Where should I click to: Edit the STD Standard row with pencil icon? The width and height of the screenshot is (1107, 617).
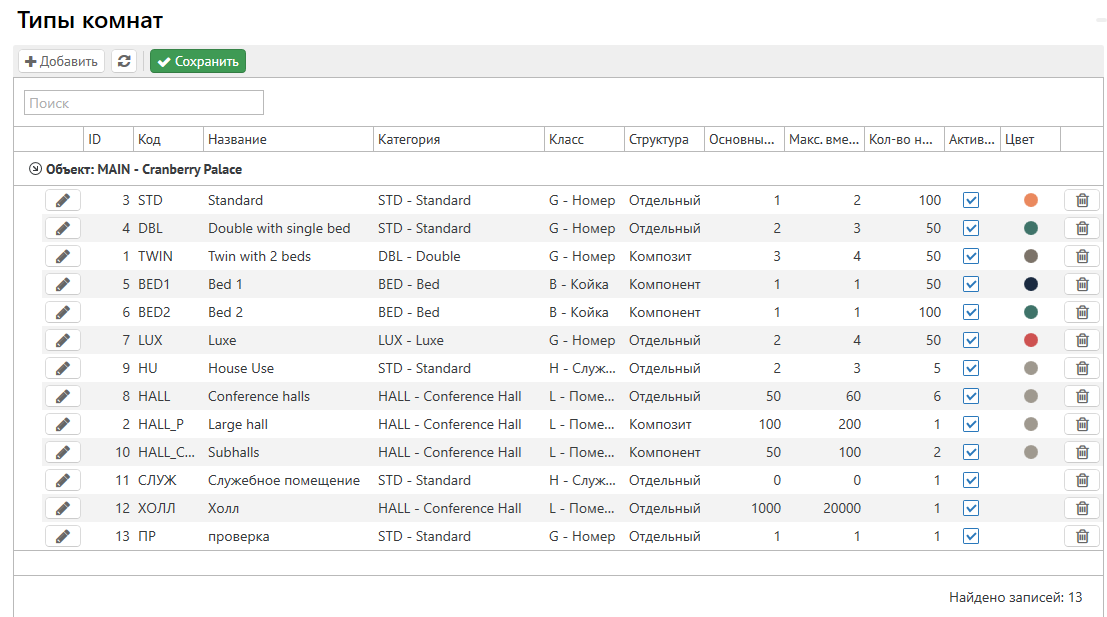pyautogui.click(x=62, y=200)
